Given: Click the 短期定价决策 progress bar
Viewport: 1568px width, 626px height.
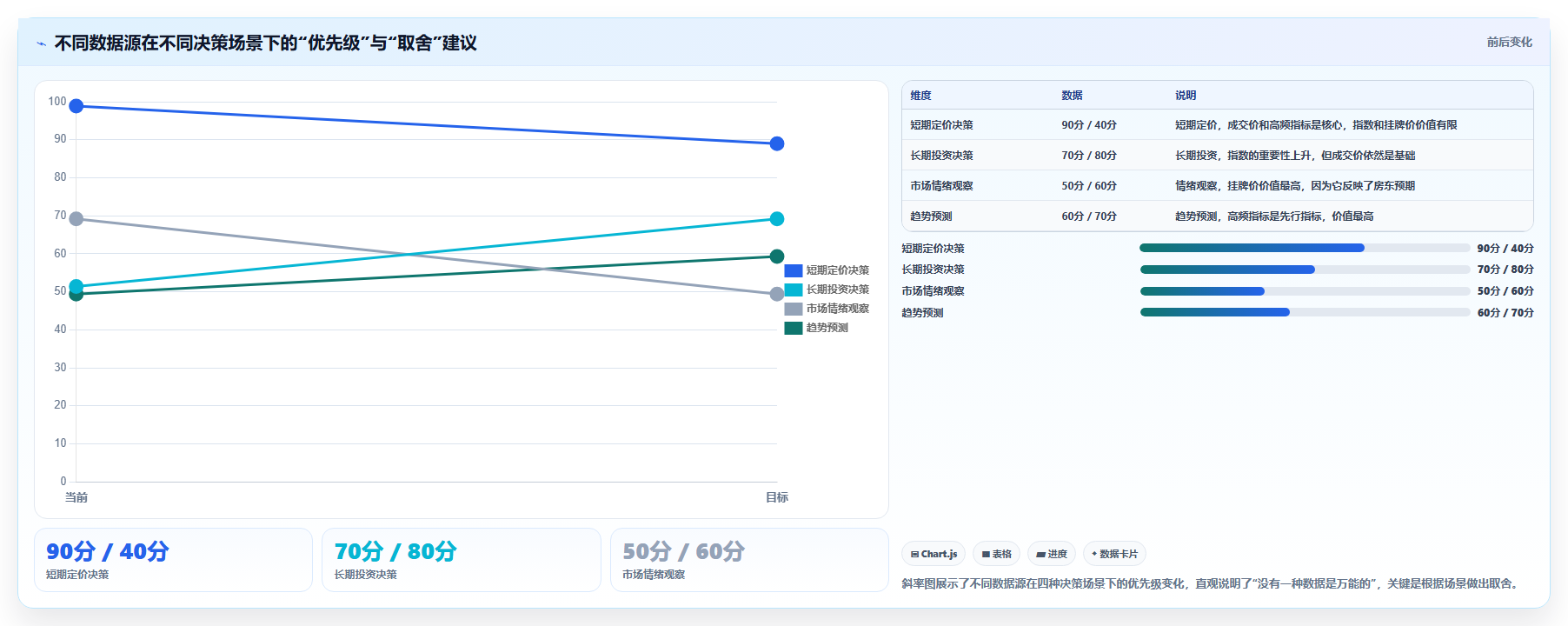Looking at the screenshot, I should tap(1305, 248).
